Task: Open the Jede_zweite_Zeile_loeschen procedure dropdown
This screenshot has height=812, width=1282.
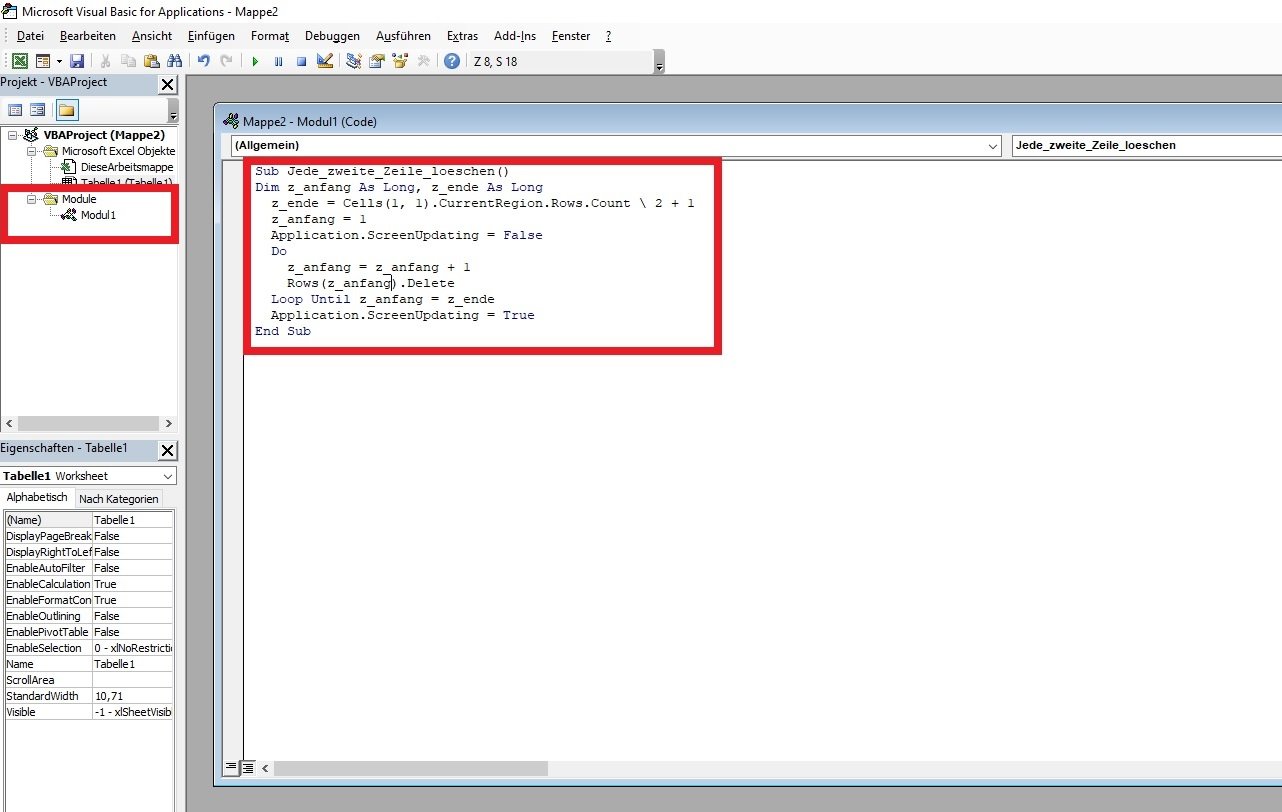Action: 1146,146
